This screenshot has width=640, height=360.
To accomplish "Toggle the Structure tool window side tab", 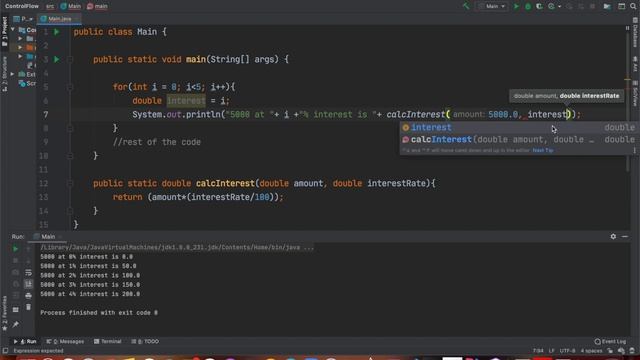I will [4, 74].
